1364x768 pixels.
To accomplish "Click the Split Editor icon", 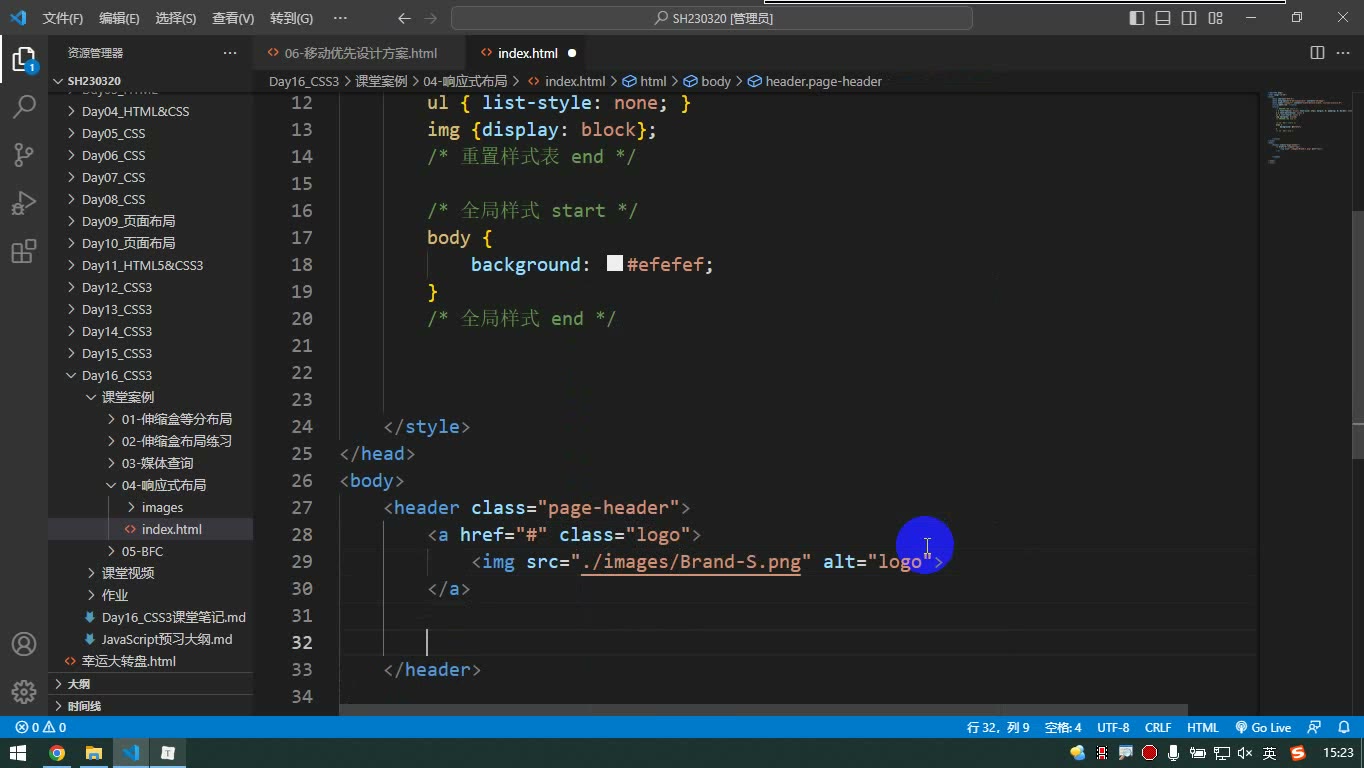I will [x=1317, y=53].
